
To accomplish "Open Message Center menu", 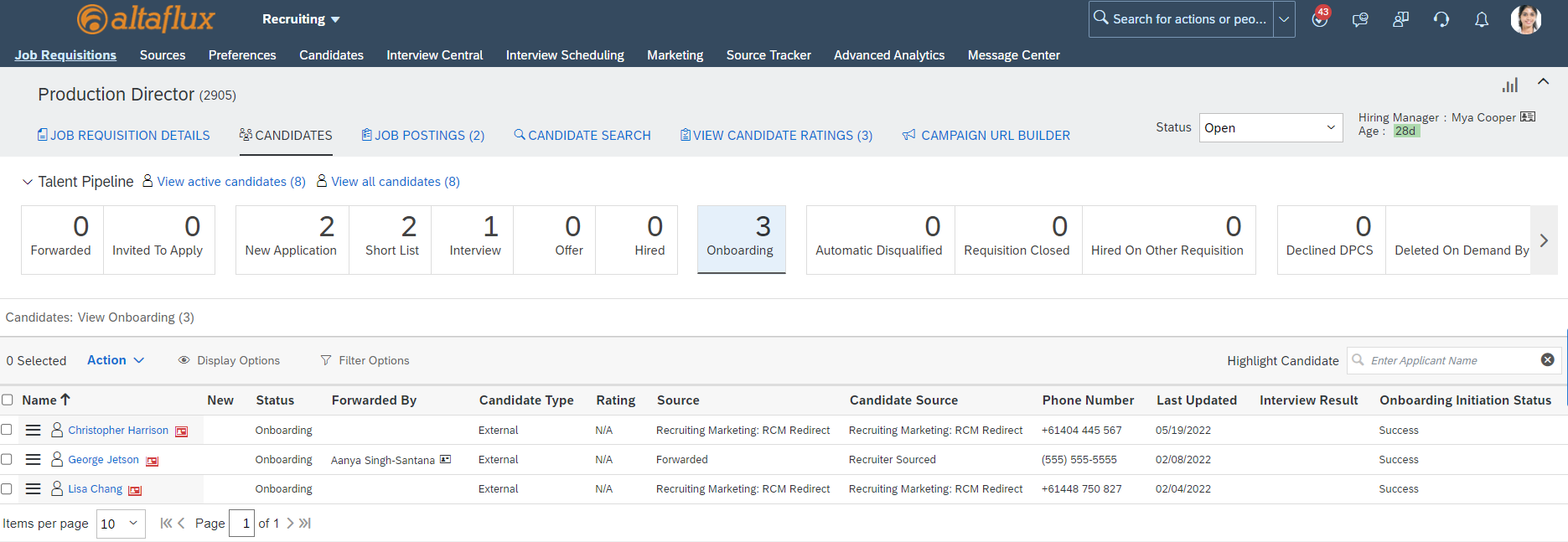I will (x=1014, y=54).
